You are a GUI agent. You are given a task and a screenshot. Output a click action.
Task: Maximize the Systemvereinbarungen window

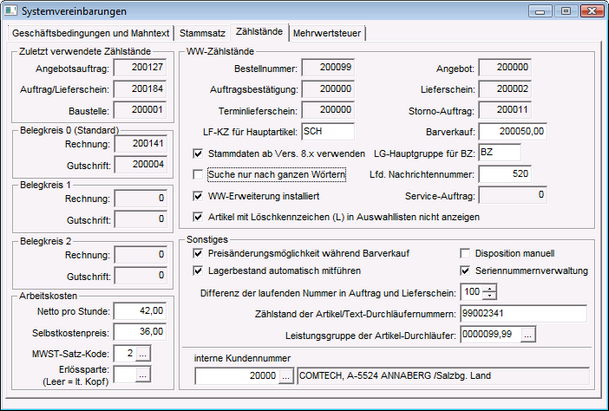coord(566,10)
